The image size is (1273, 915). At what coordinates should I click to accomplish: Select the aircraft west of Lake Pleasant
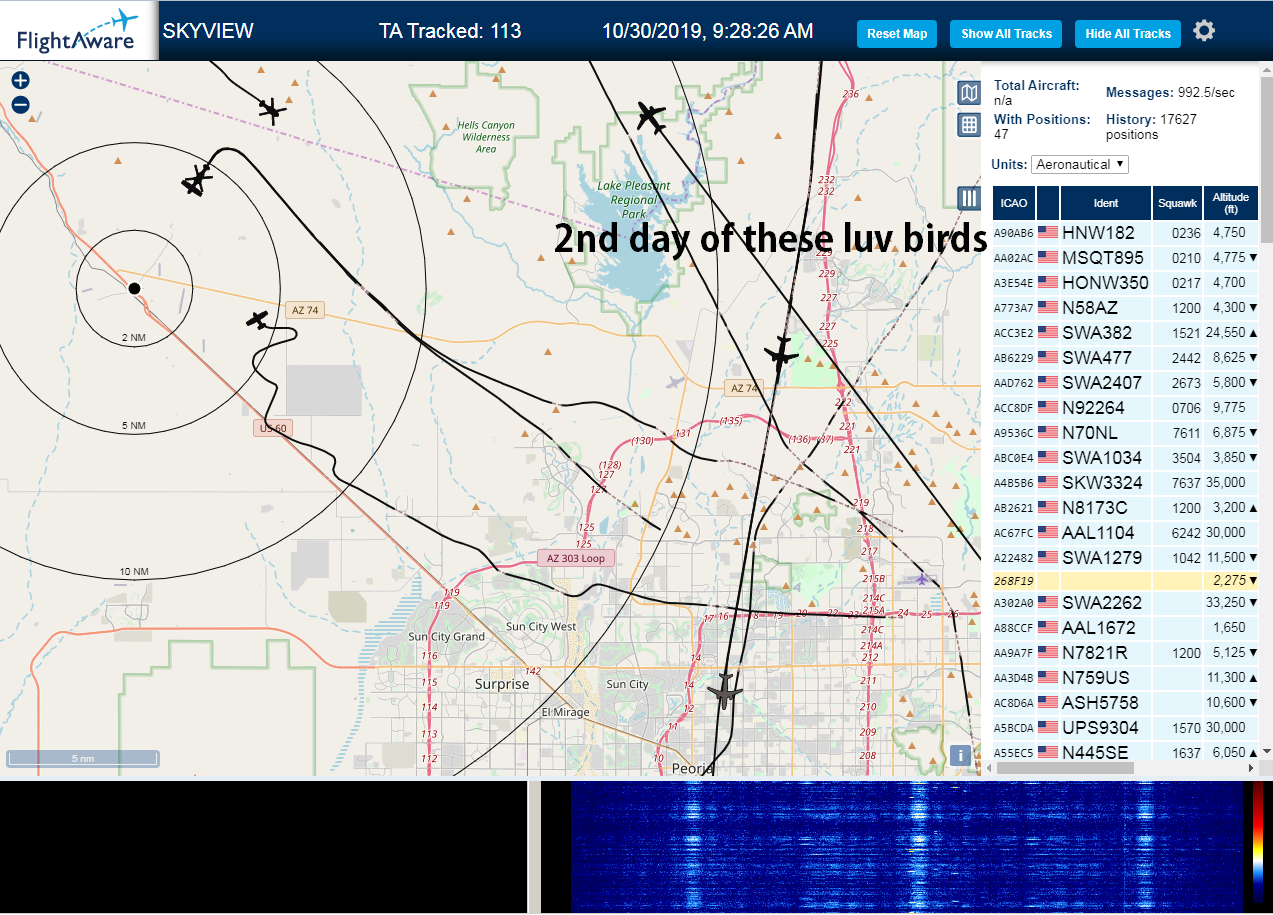[x=651, y=118]
